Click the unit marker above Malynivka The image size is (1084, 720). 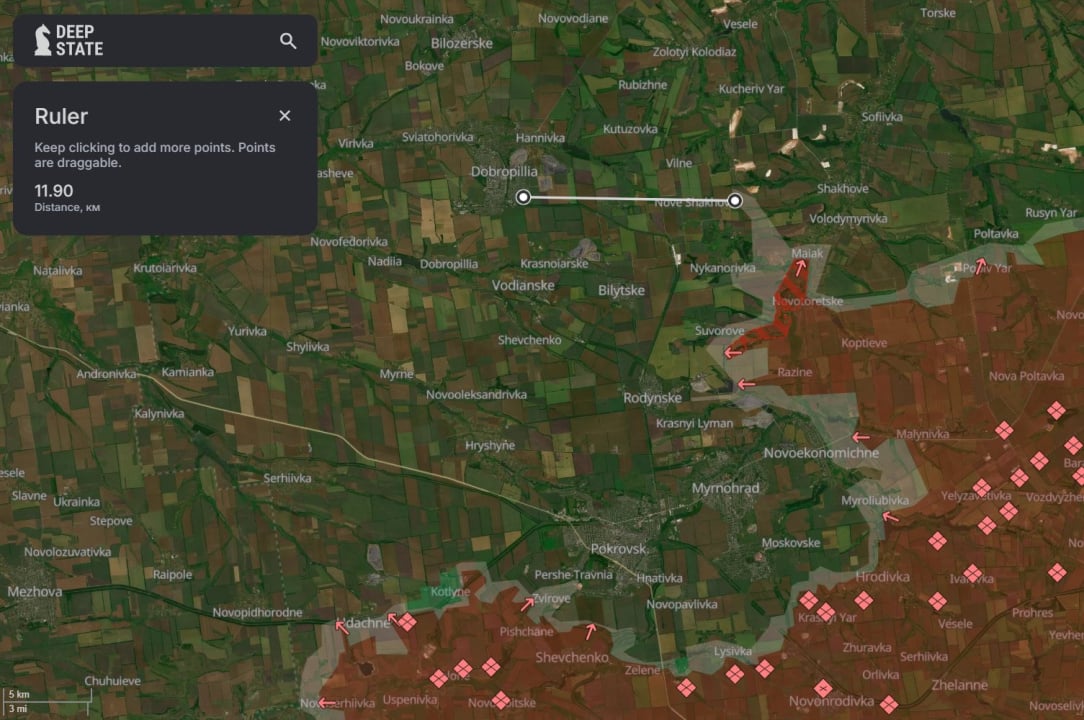(1004, 430)
